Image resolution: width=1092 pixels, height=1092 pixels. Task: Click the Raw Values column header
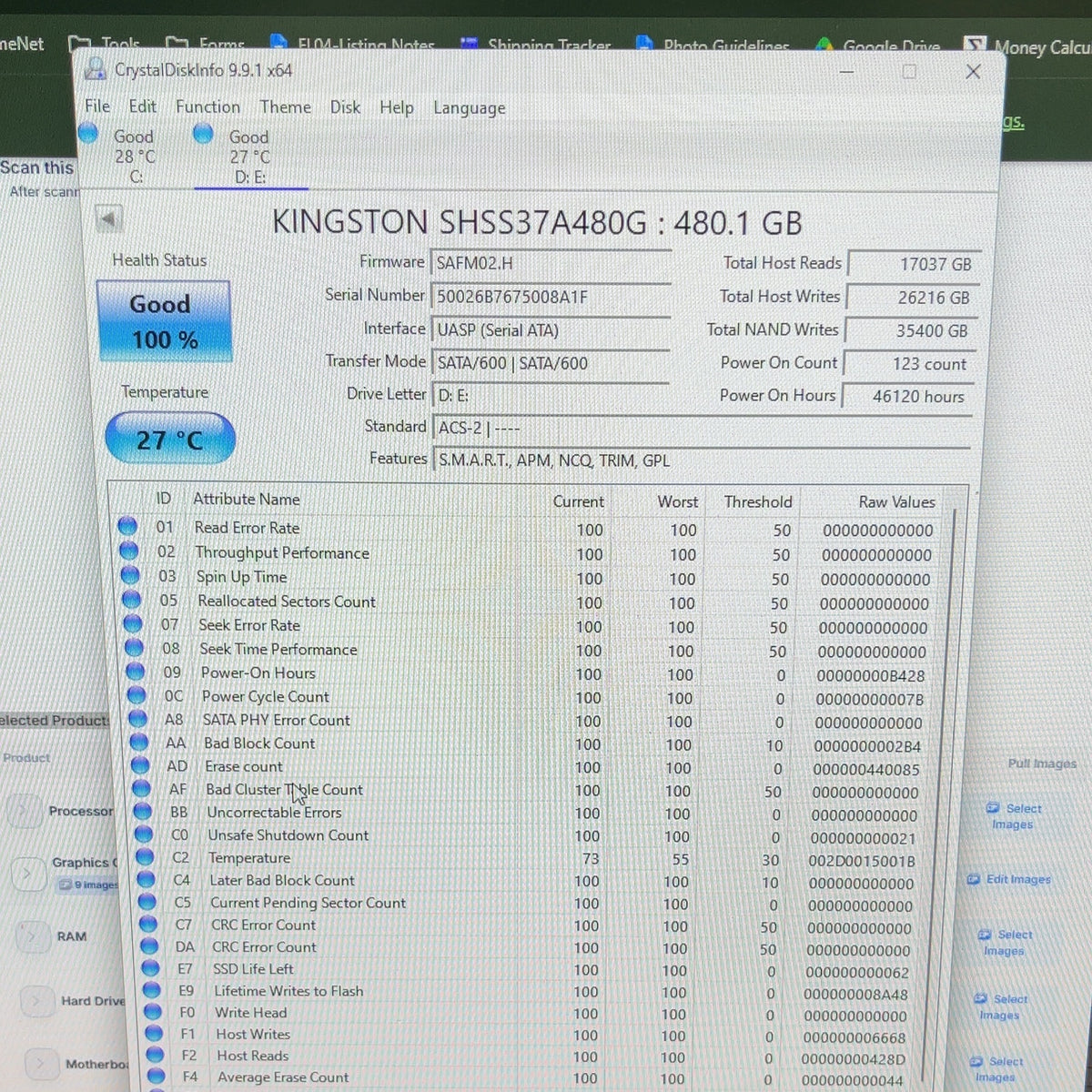(x=896, y=501)
